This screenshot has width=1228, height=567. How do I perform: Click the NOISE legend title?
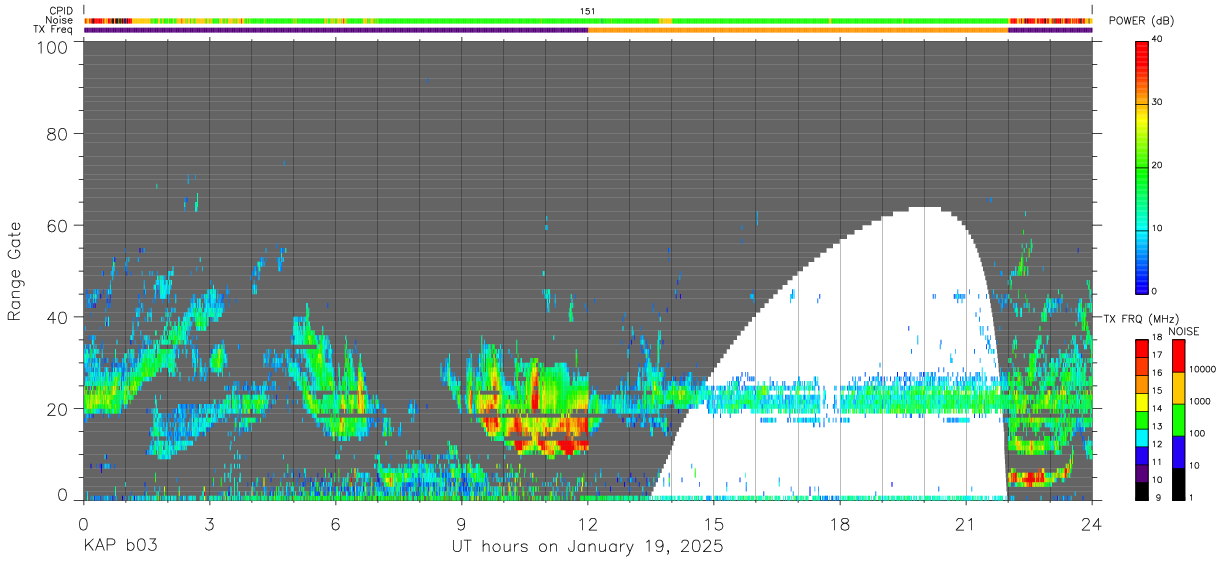(x=1183, y=331)
